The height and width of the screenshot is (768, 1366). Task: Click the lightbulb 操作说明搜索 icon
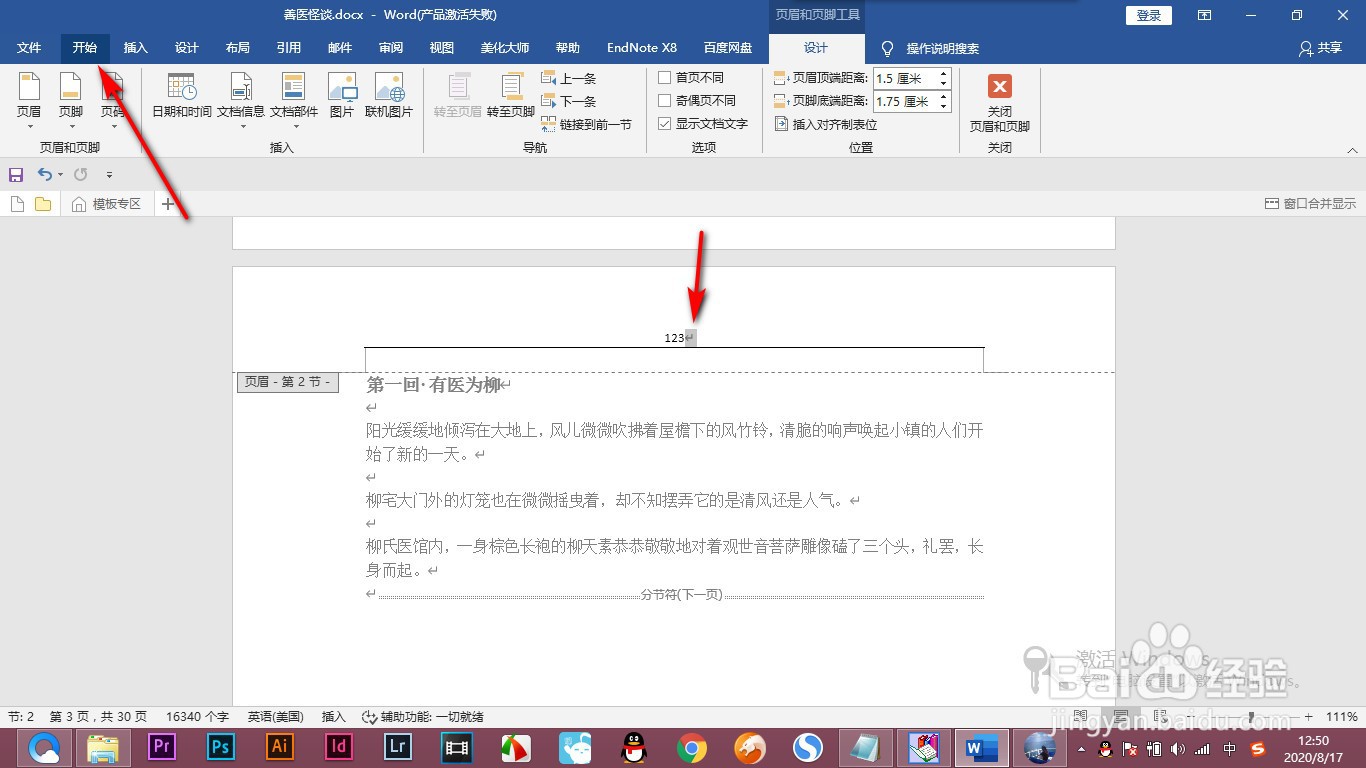click(887, 48)
